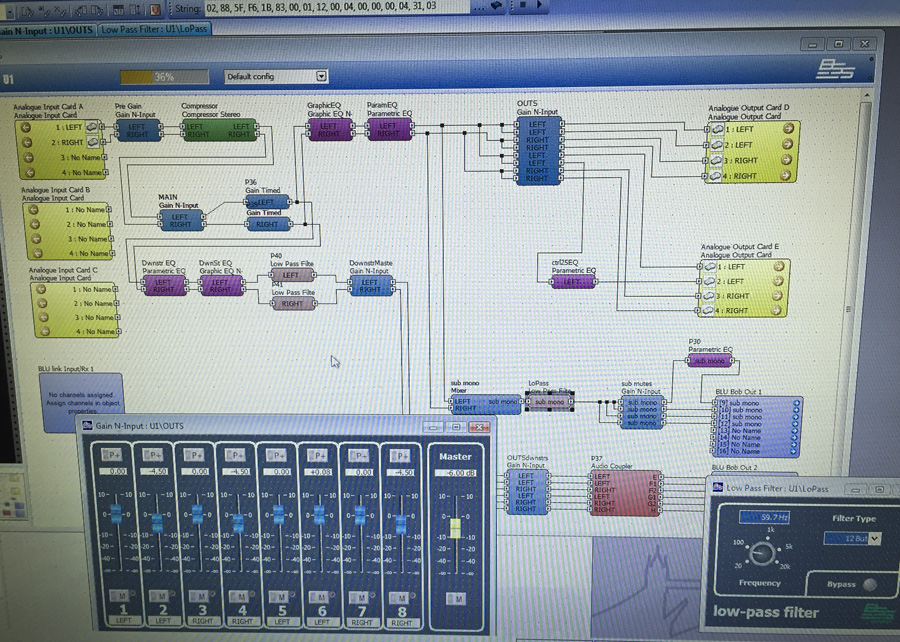Select the Pre Gain N-Input block

click(137, 130)
